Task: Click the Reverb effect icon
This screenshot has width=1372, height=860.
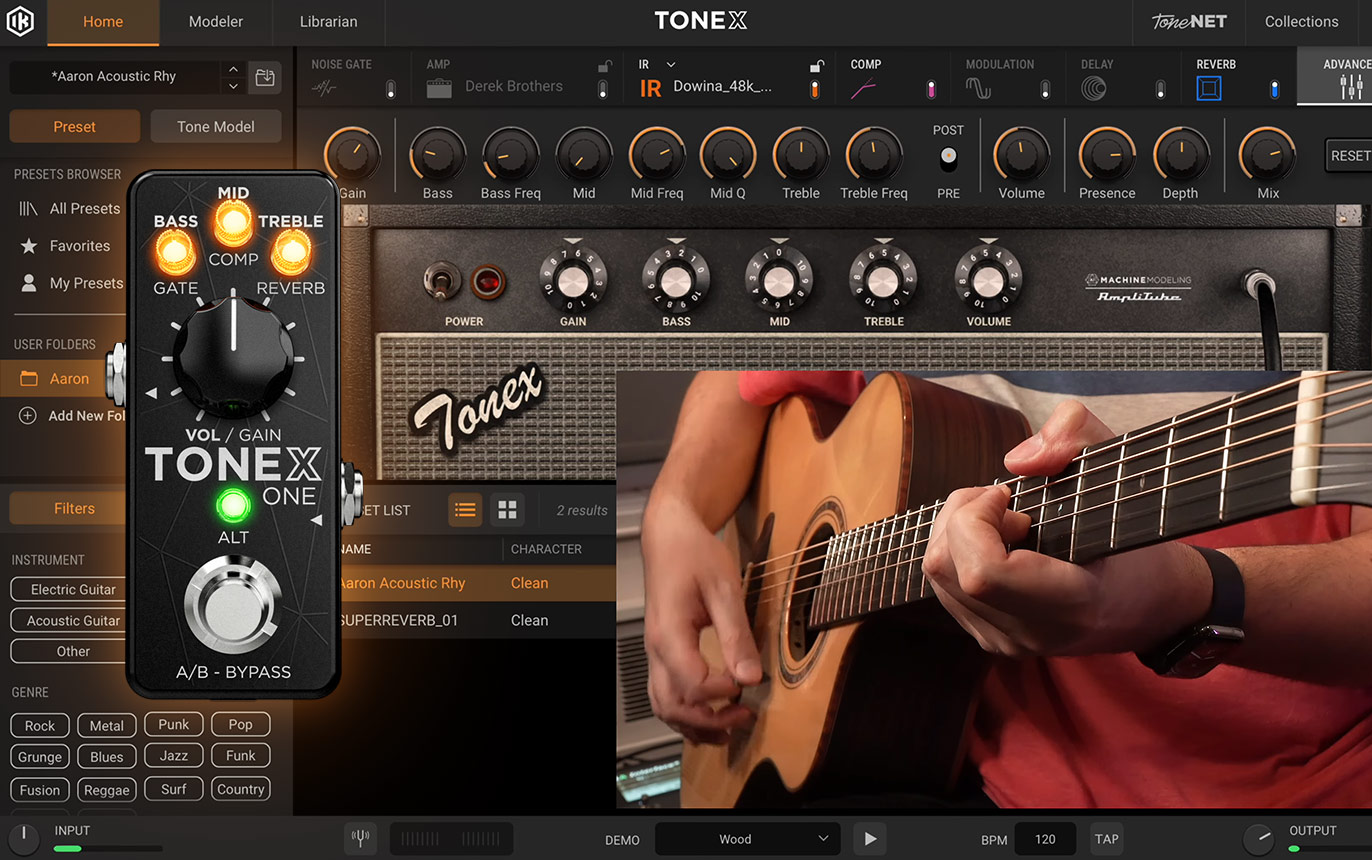Action: coord(1209,89)
